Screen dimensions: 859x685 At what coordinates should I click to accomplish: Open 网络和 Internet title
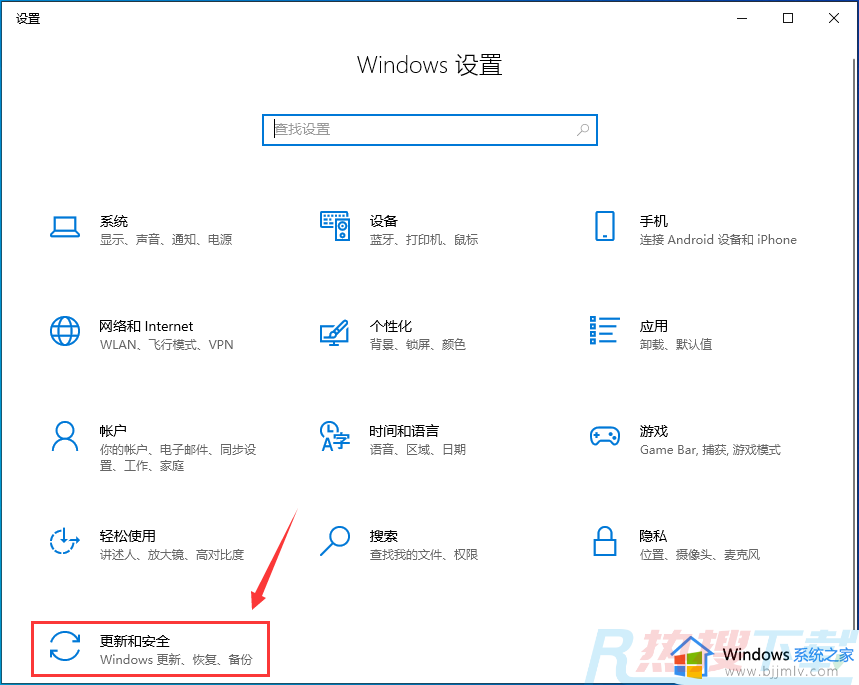pos(146,327)
